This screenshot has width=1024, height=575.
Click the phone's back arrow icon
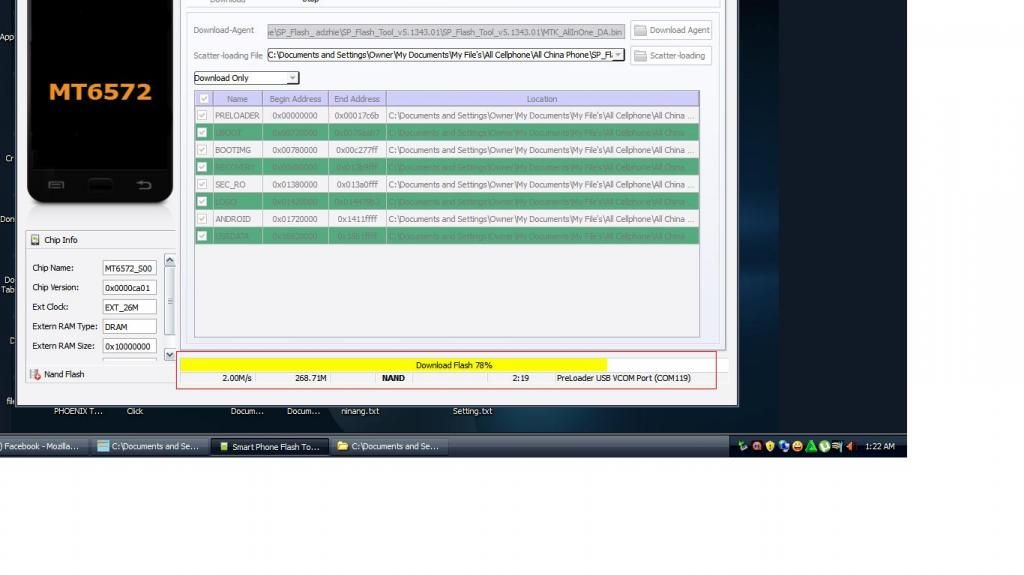click(x=144, y=185)
